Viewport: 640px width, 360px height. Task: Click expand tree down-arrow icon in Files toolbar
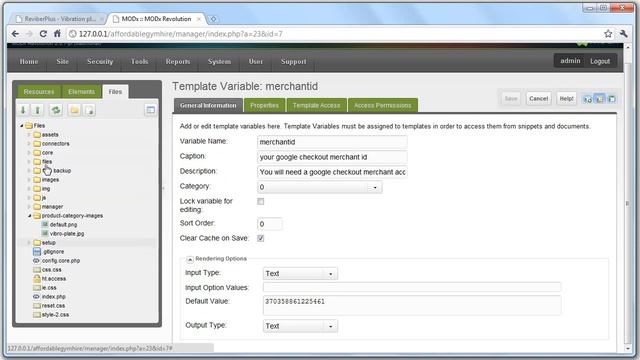coord(23,110)
